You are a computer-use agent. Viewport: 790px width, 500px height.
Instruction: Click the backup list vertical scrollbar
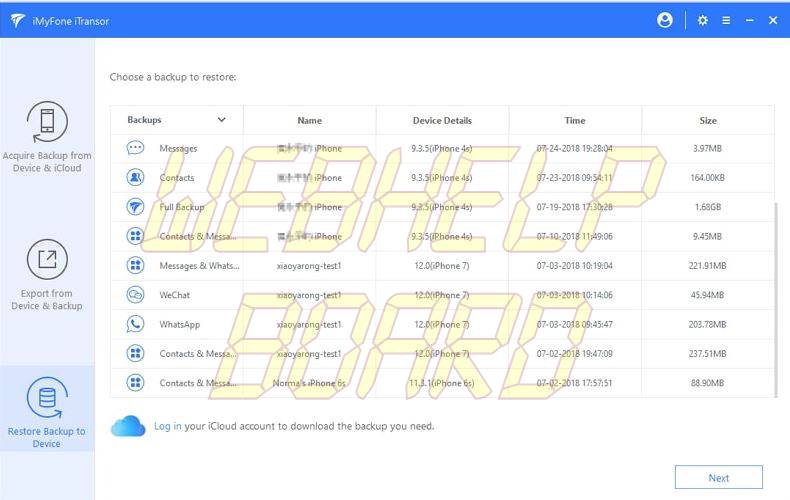776,299
